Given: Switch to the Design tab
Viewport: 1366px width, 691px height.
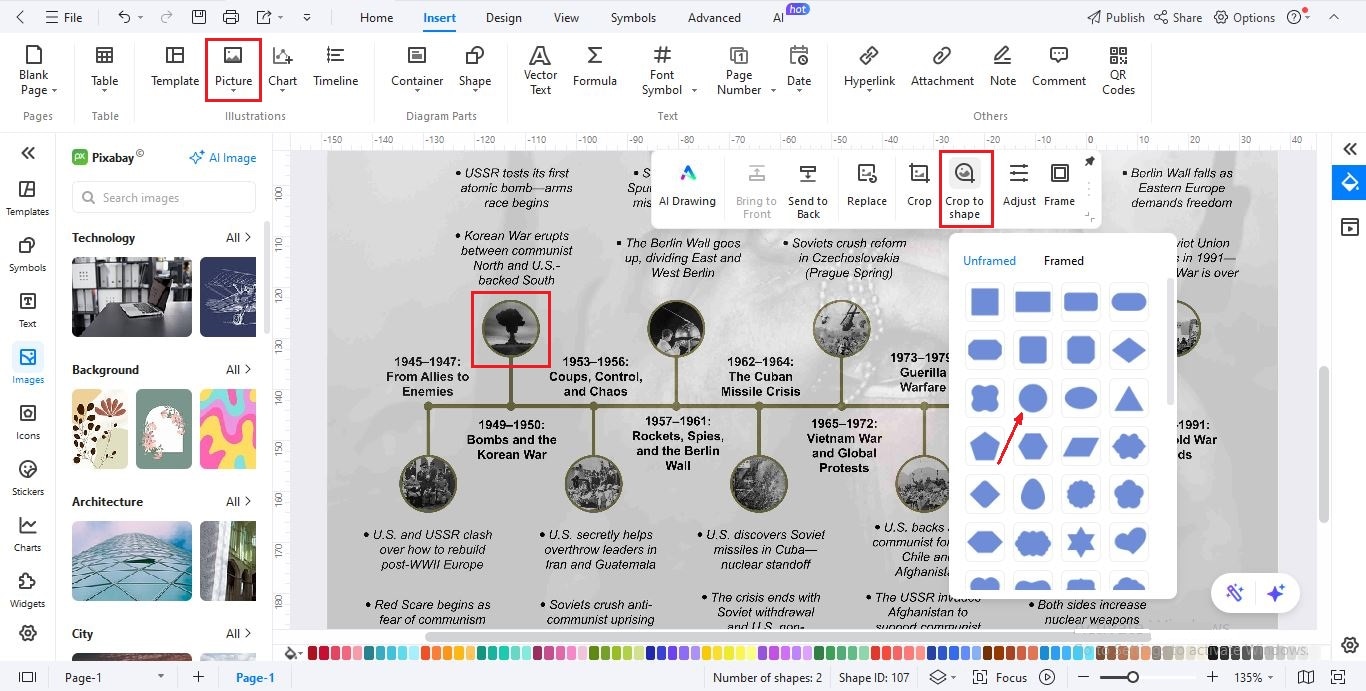Looking at the screenshot, I should [x=503, y=17].
